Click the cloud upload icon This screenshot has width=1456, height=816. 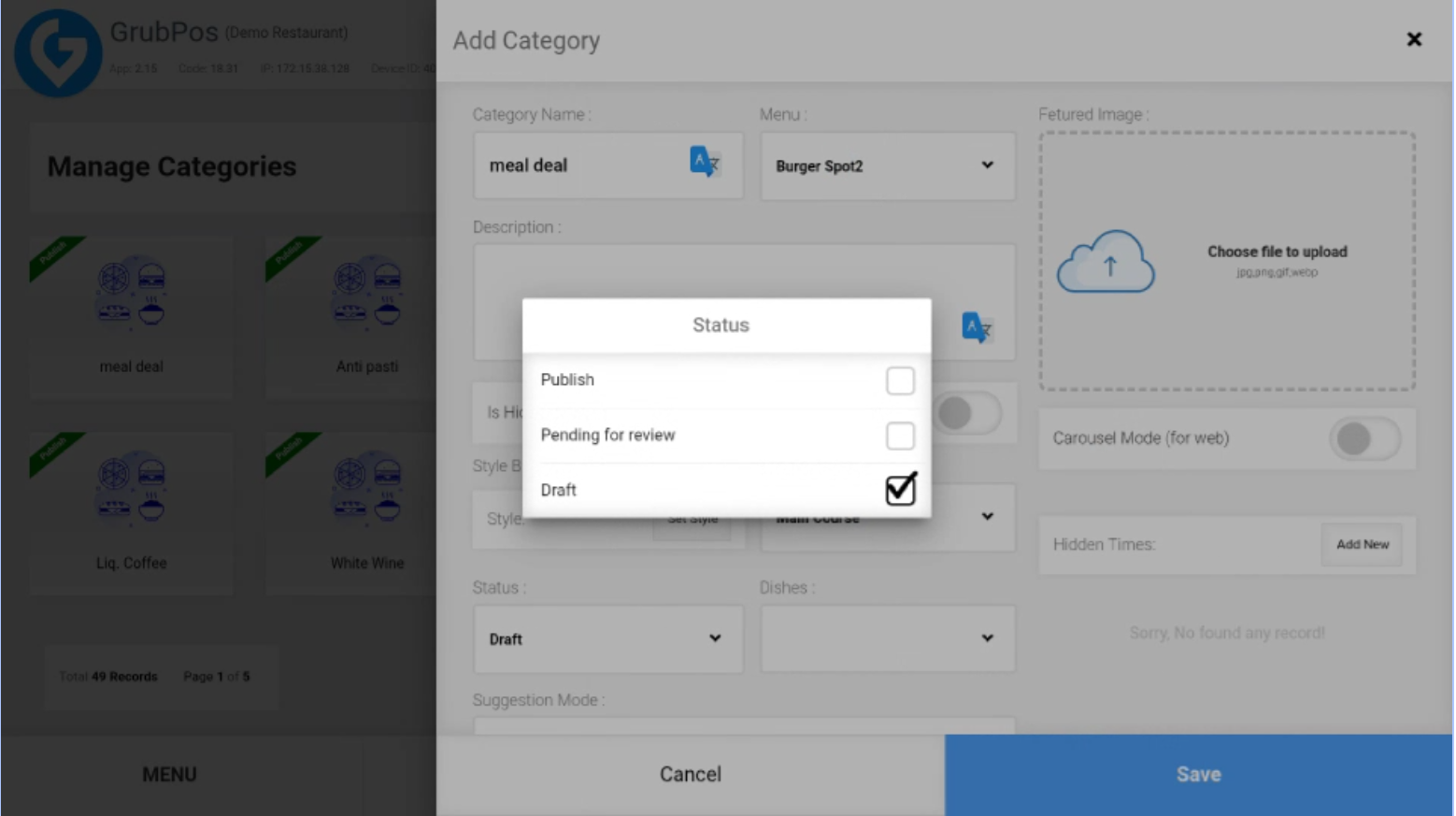tap(1106, 262)
